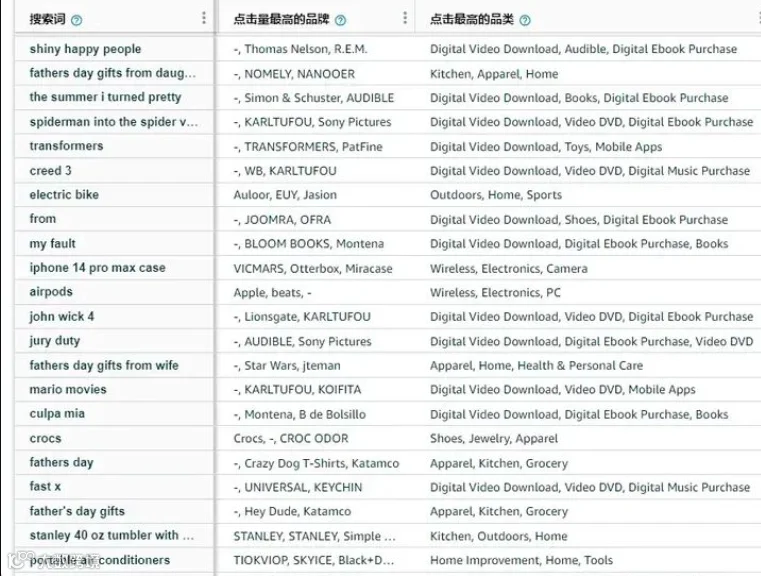
Task: Click brands cell '-, Hey Dude, Katamco'
Action: [292, 511]
